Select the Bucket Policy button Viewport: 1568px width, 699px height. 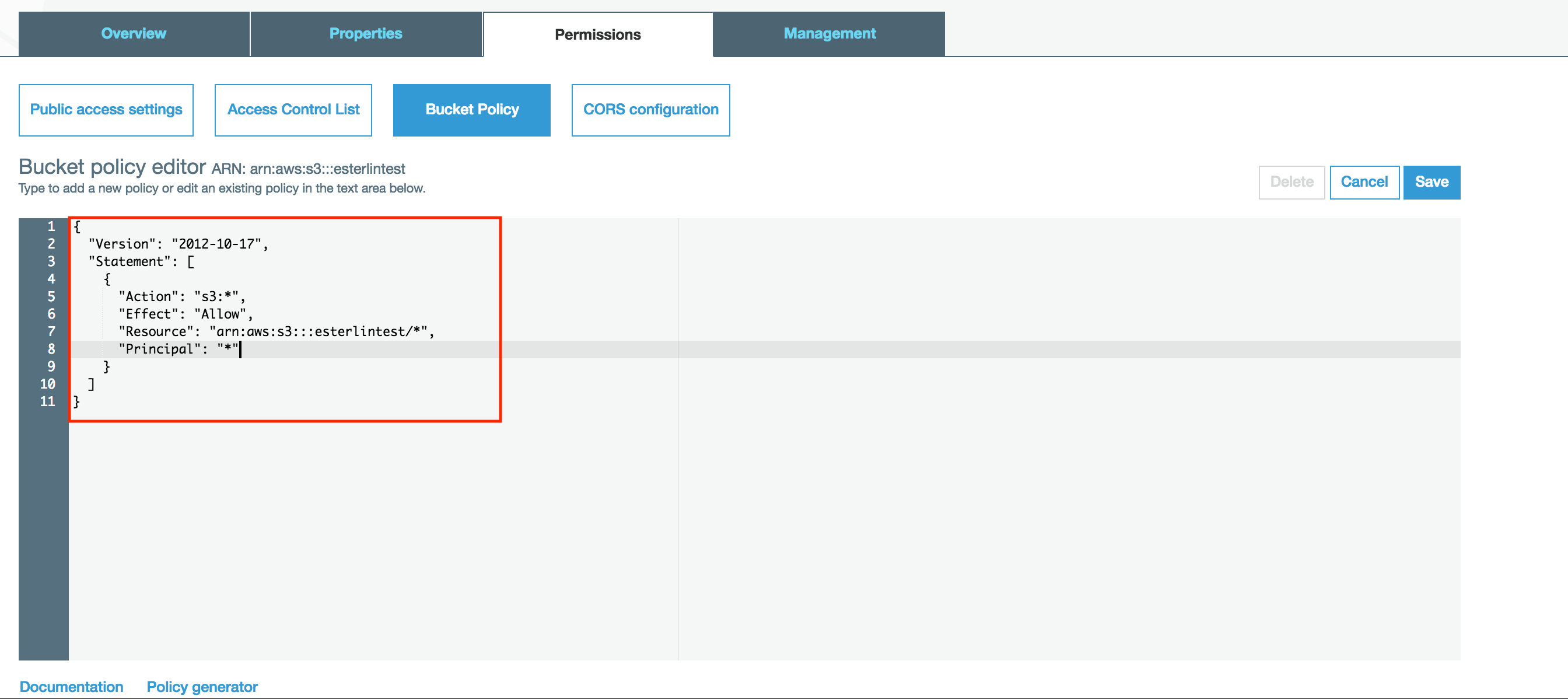tap(472, 110)
